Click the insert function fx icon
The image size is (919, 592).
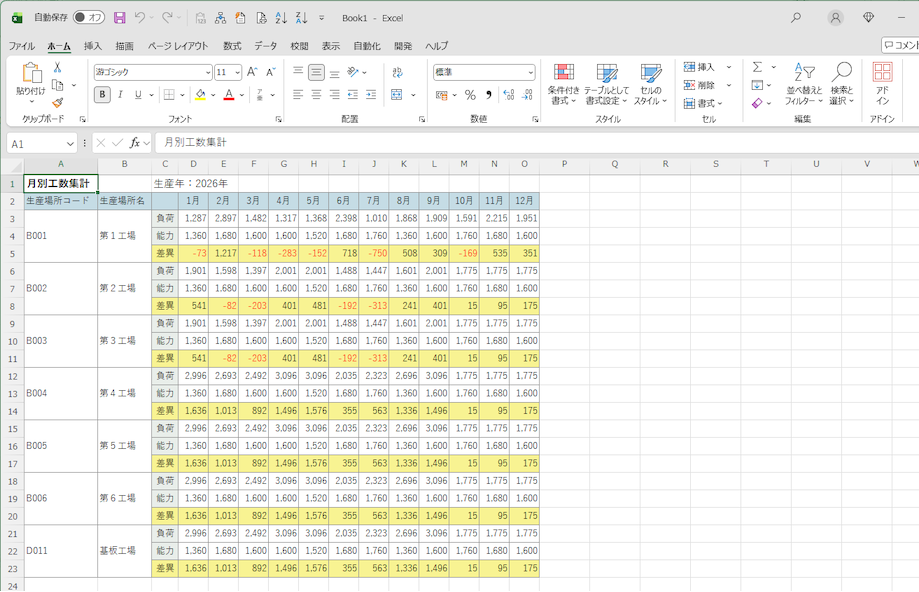tap(134, 143)
